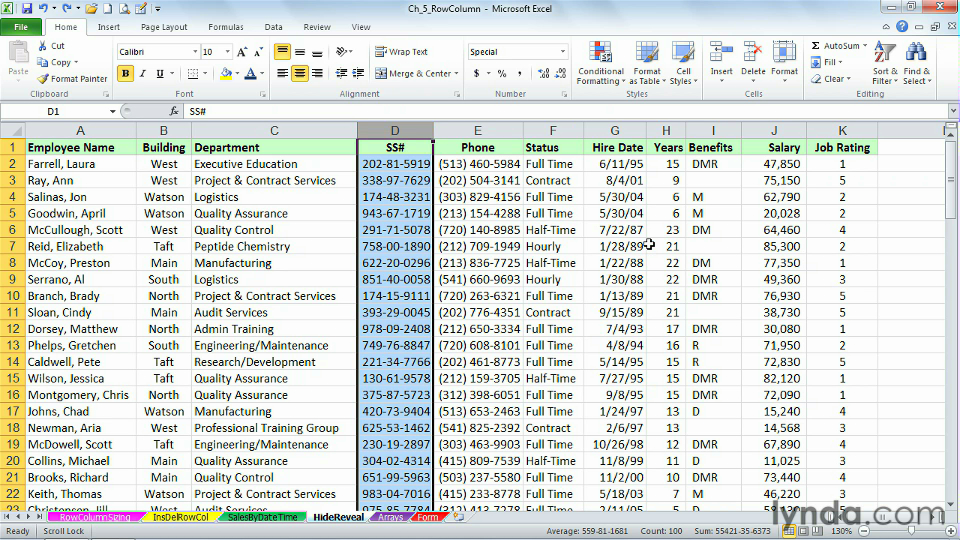Click the Save icon in Quick Access toolbar
This screenshot has height=540, width=960.
27,9
